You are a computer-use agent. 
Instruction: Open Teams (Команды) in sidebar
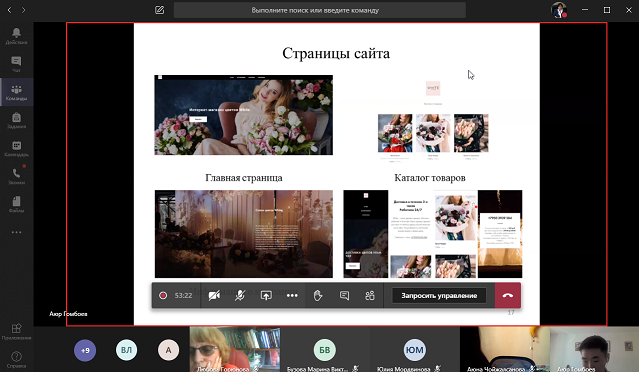(16, 92)
